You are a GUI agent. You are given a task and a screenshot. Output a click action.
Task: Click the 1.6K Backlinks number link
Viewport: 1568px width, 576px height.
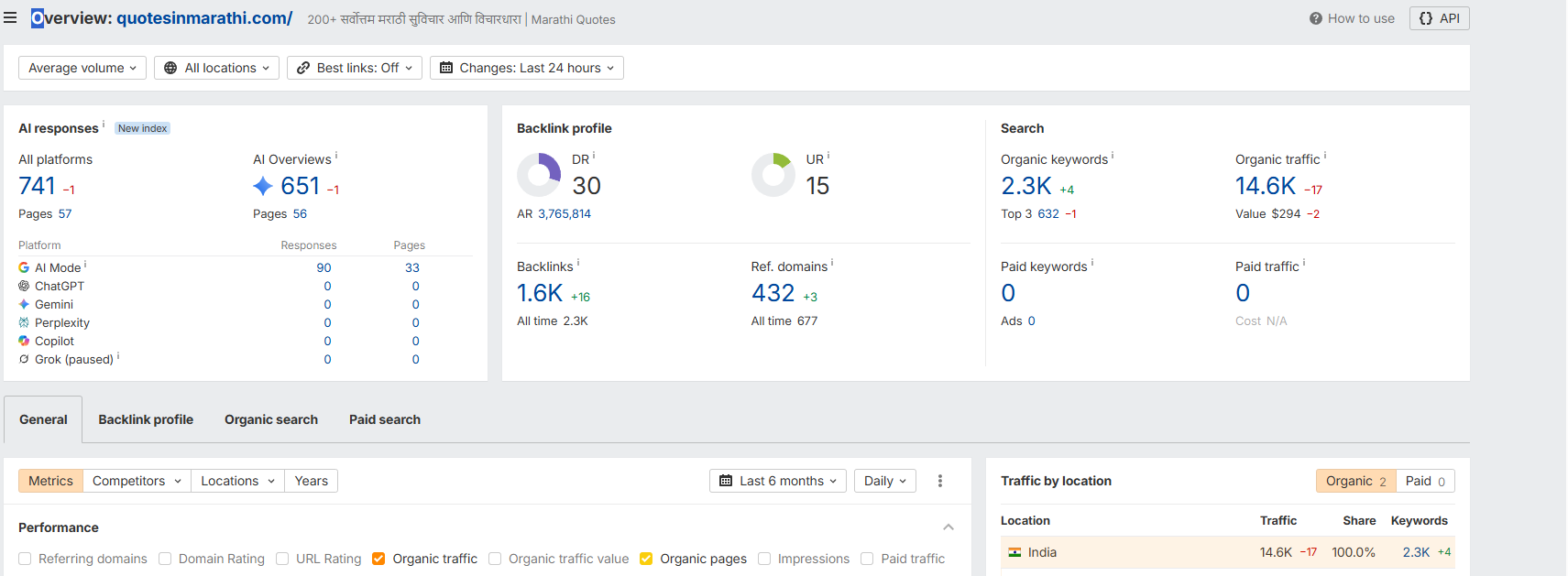tap(540, 293)
